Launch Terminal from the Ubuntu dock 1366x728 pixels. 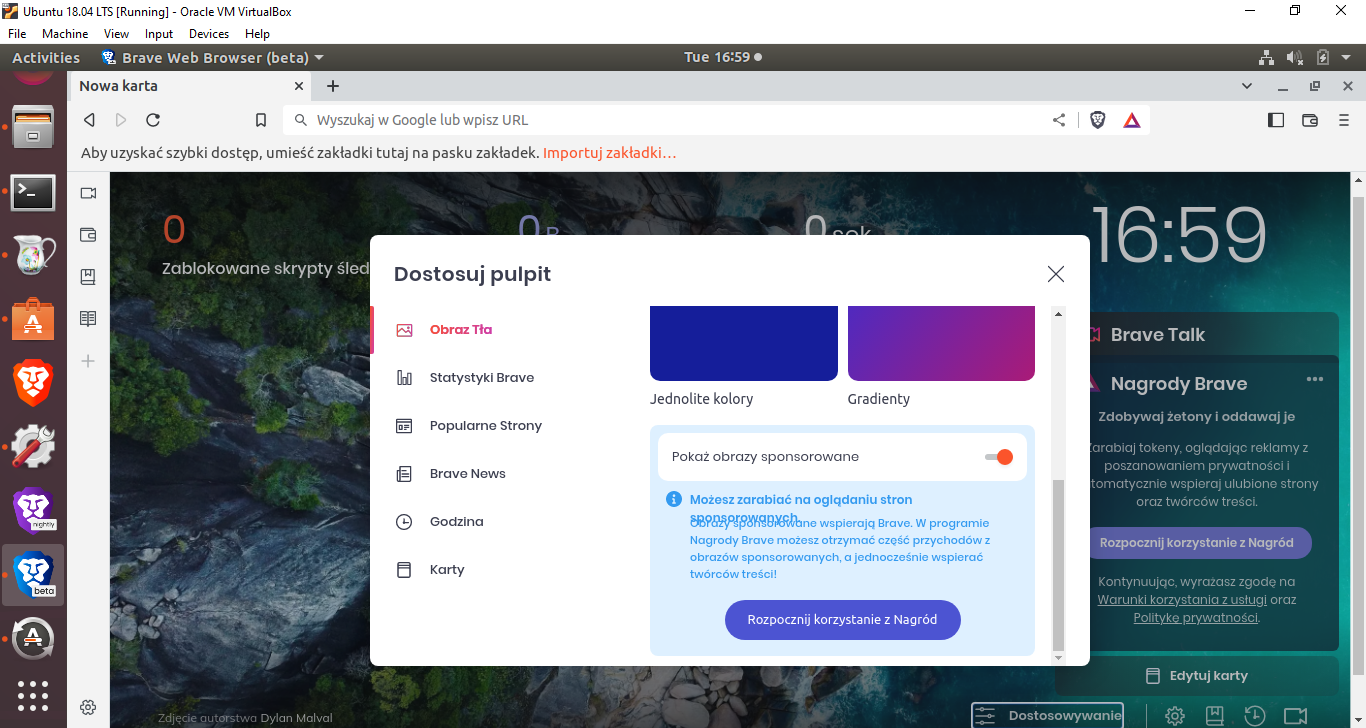click(33, 192)
